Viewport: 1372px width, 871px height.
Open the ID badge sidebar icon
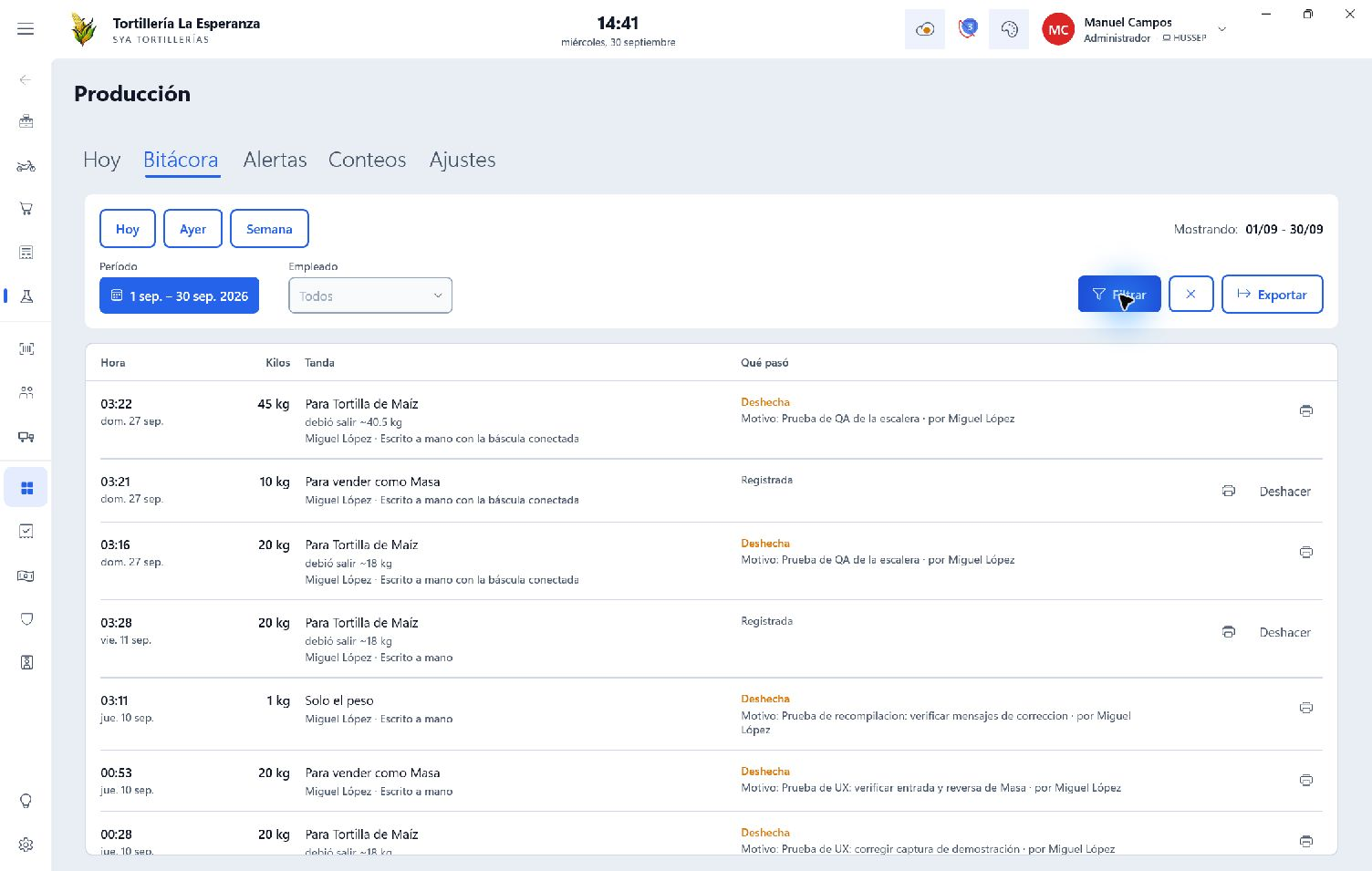click(x=26, y=663)
